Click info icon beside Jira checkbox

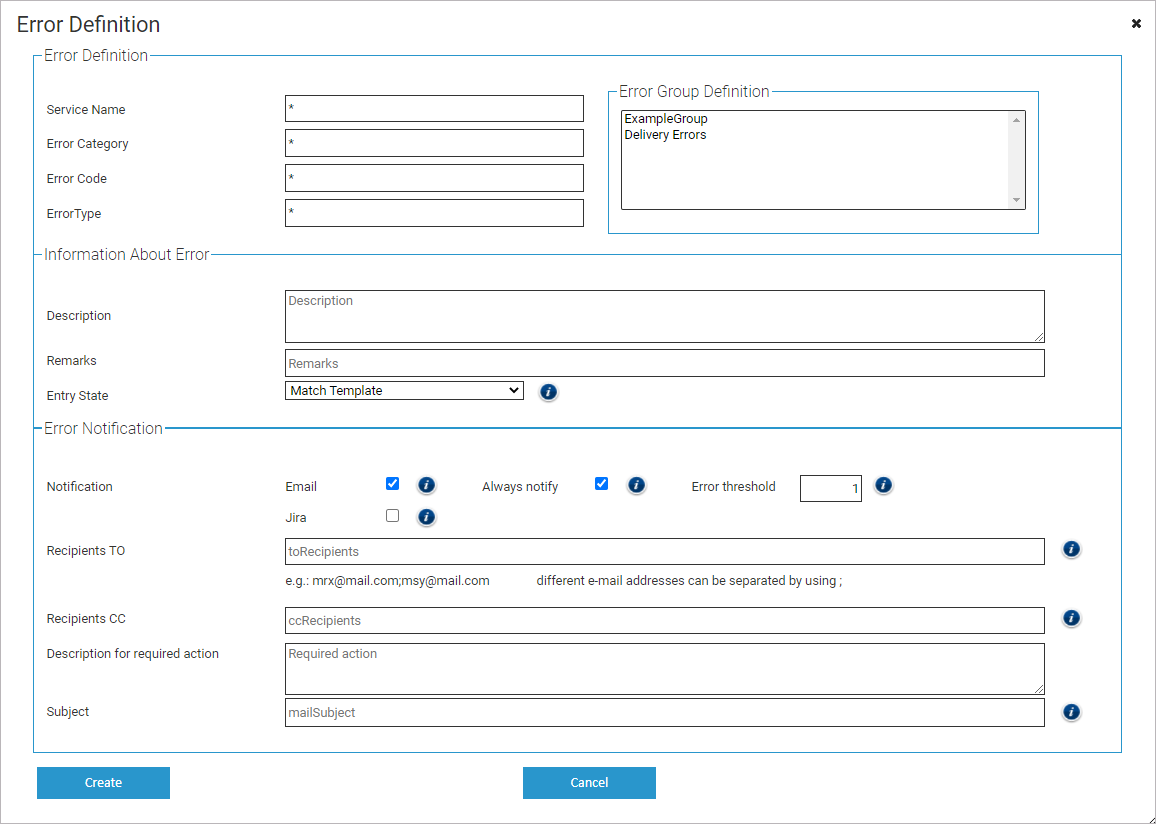(x=426, y=517)
